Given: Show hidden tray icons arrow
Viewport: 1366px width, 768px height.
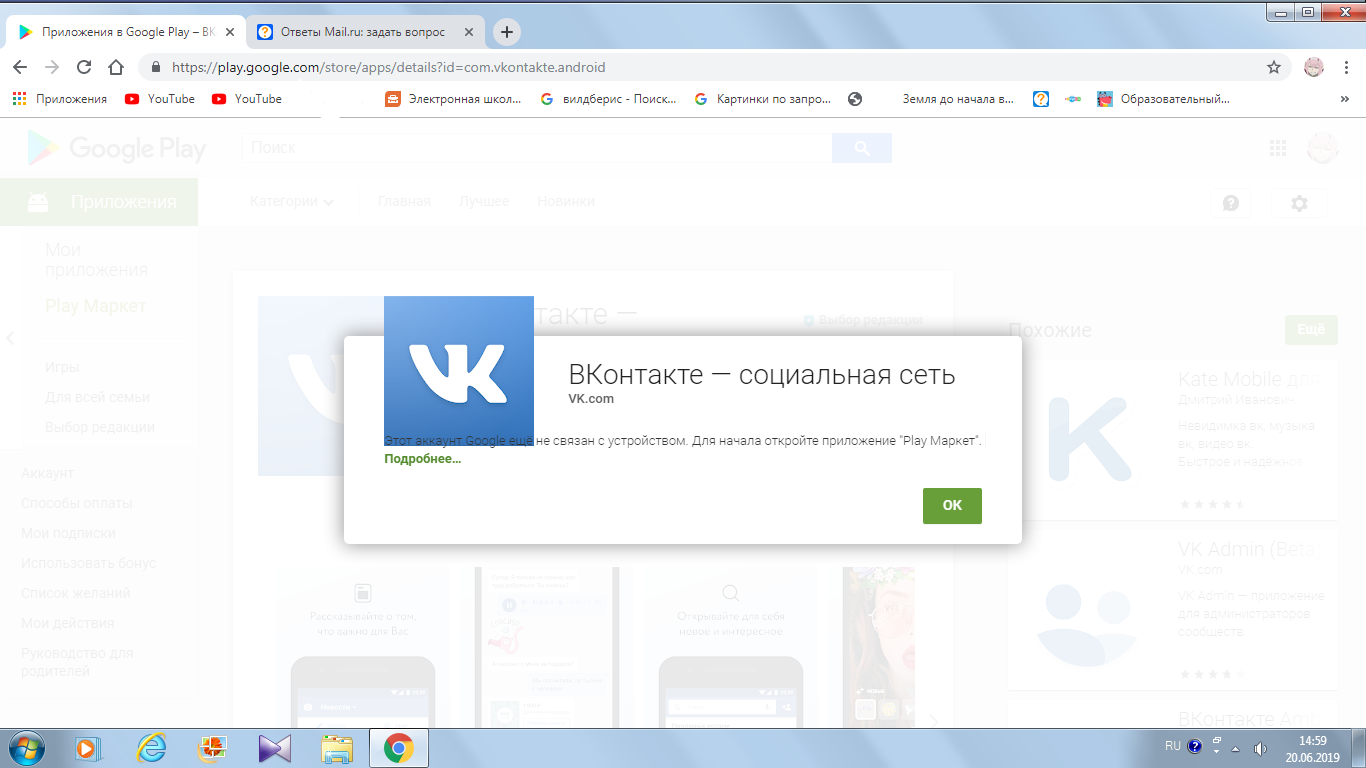Looking at the screenshot, I should pyautogui.click(x=1236, y=748).
